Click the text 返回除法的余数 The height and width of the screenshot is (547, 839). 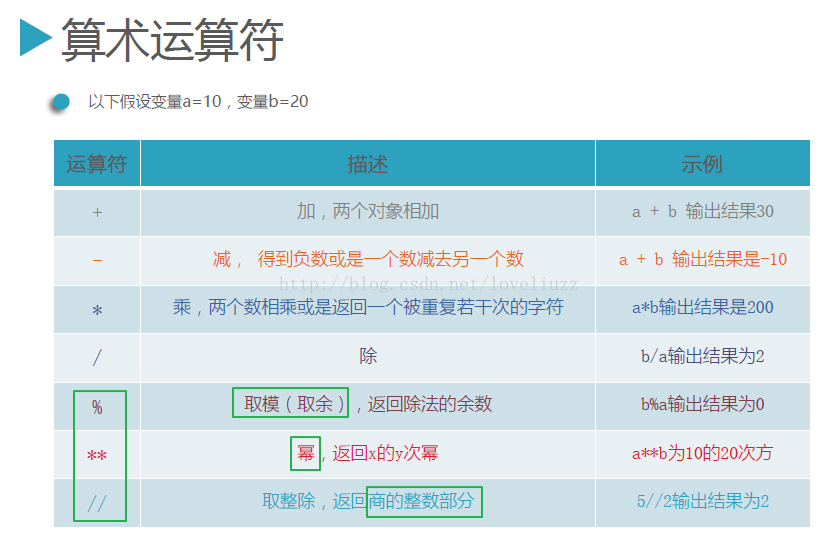click(430, 404)
